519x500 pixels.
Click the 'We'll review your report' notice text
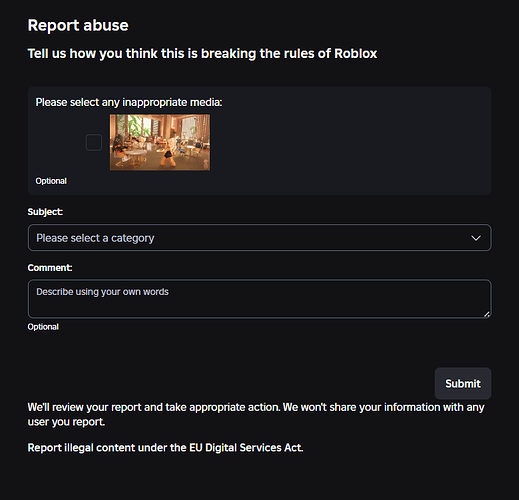pyautogui.click(x=256, y=407)
